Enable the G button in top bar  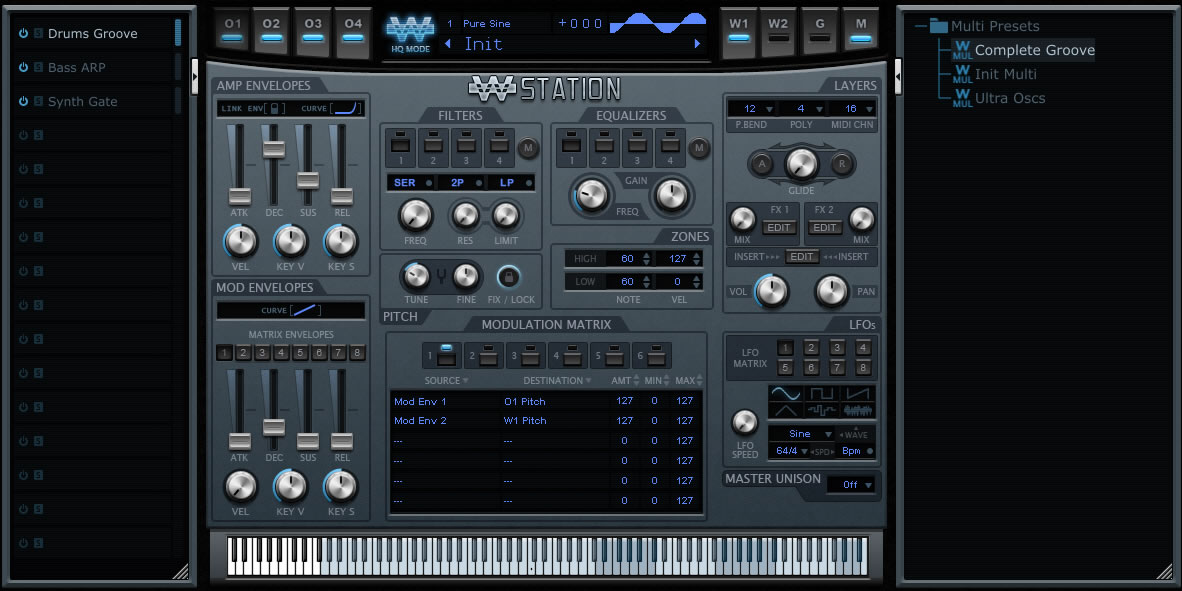coord(820,30)
